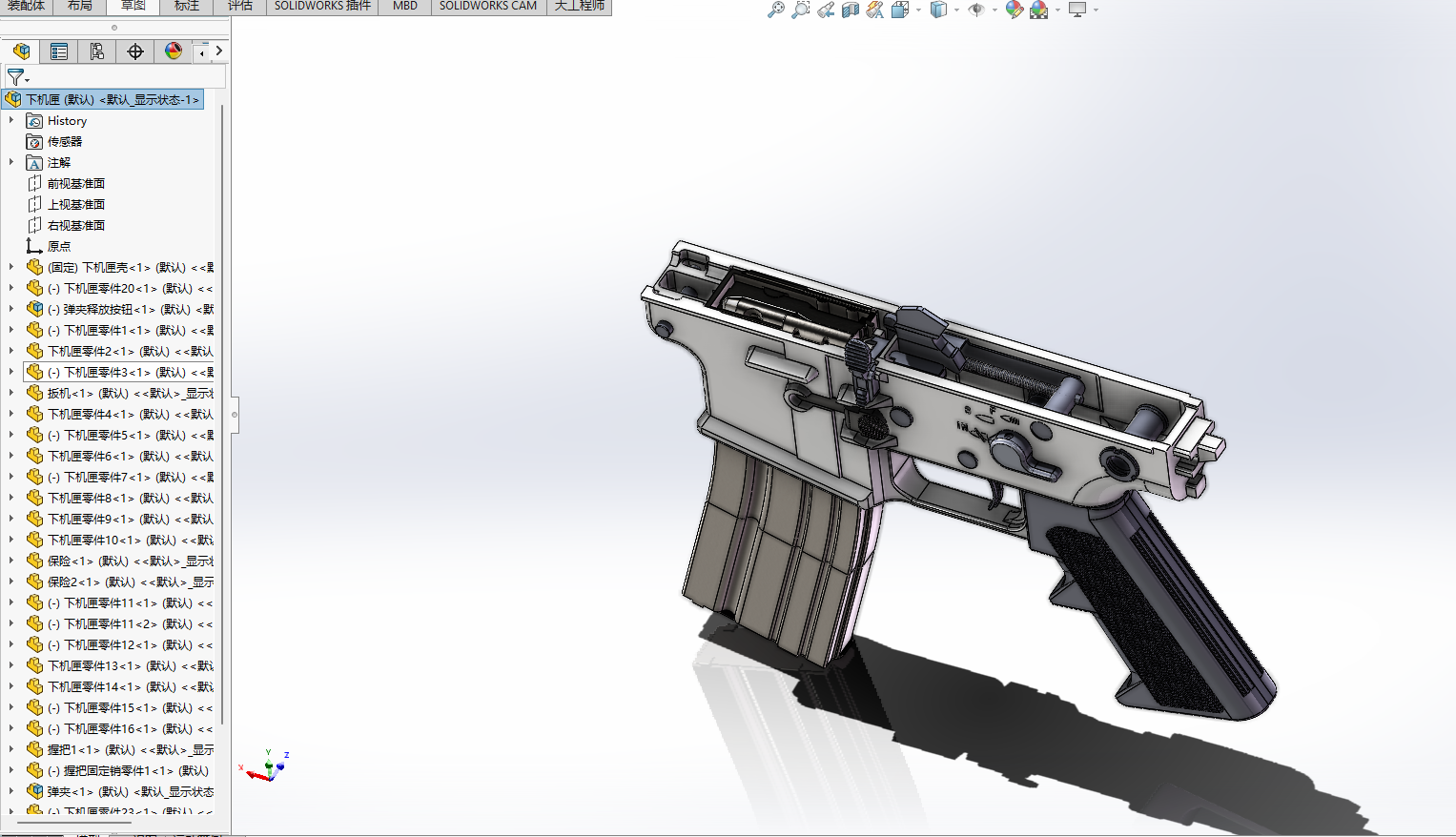1456x837 pixels.
Task: Open Dynamic Annotation Views icon
Action: coord(874,10)
